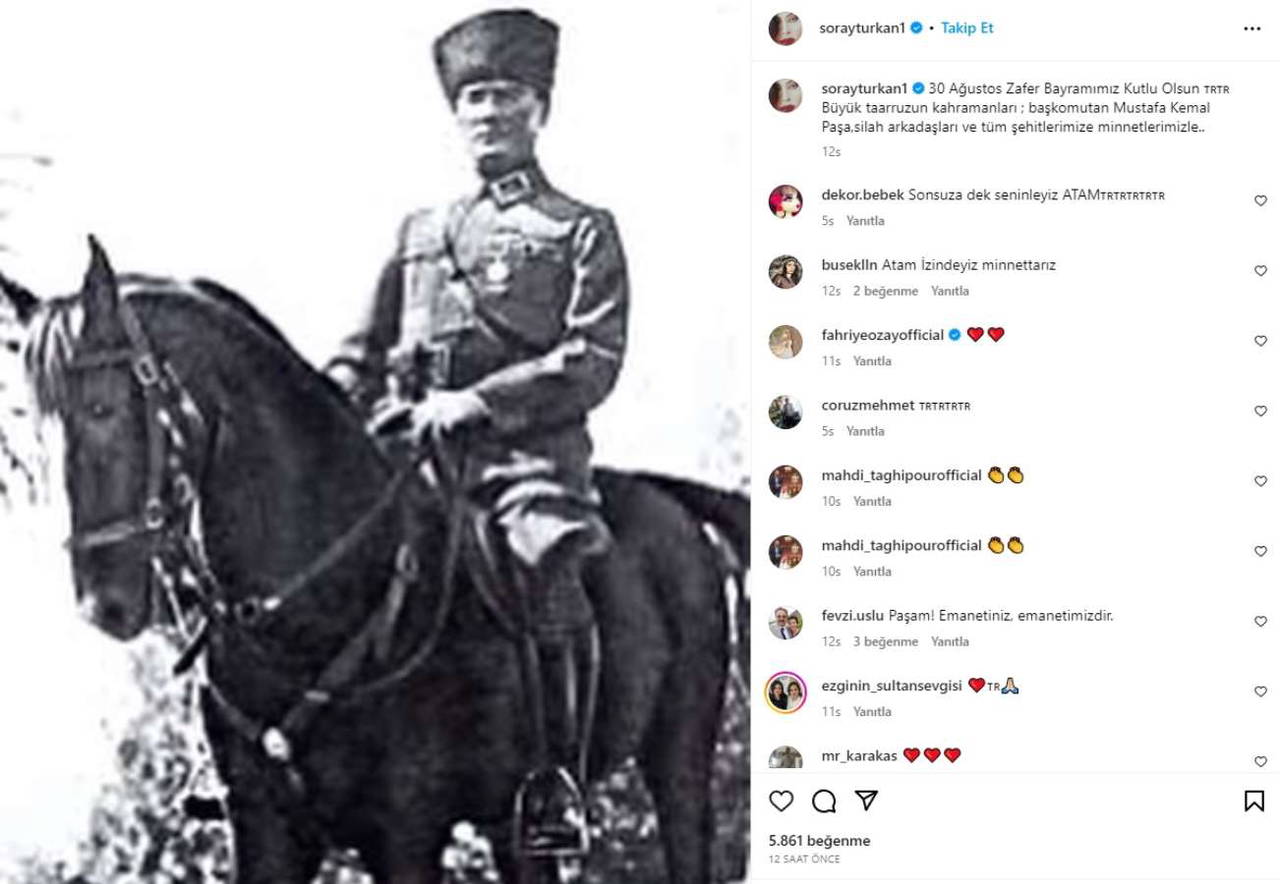Viewport: 1280px width, 884px height.
Task: Like coruzmehmet's comment
Action: tap(1260, 411)
